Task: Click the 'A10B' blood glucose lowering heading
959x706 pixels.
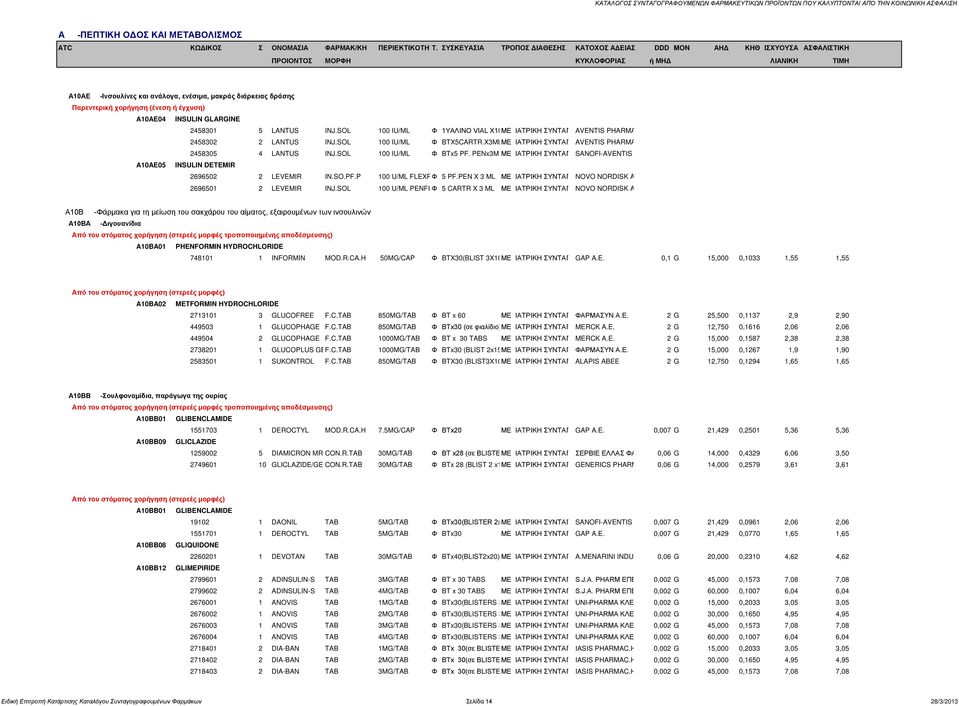Action: click(x=218, y=212)
